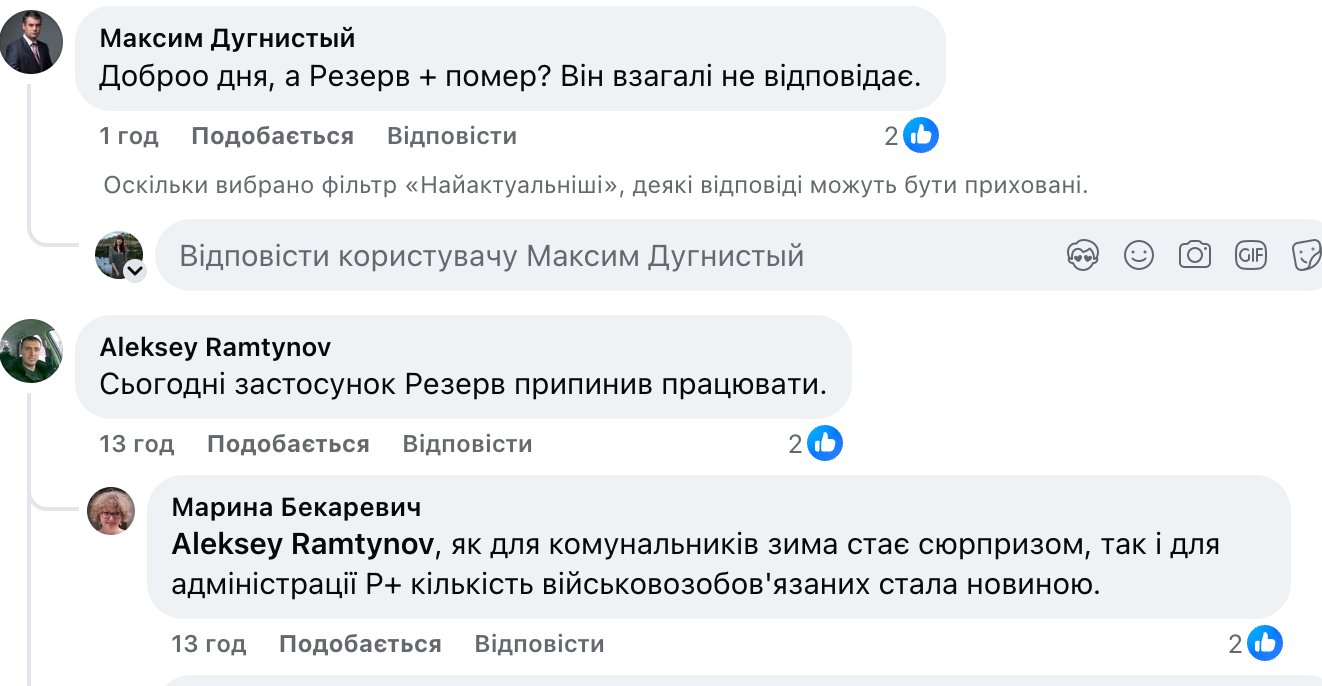Open the sticker picker icon
Screen dimensions: 1322x686
(1305, 256)
